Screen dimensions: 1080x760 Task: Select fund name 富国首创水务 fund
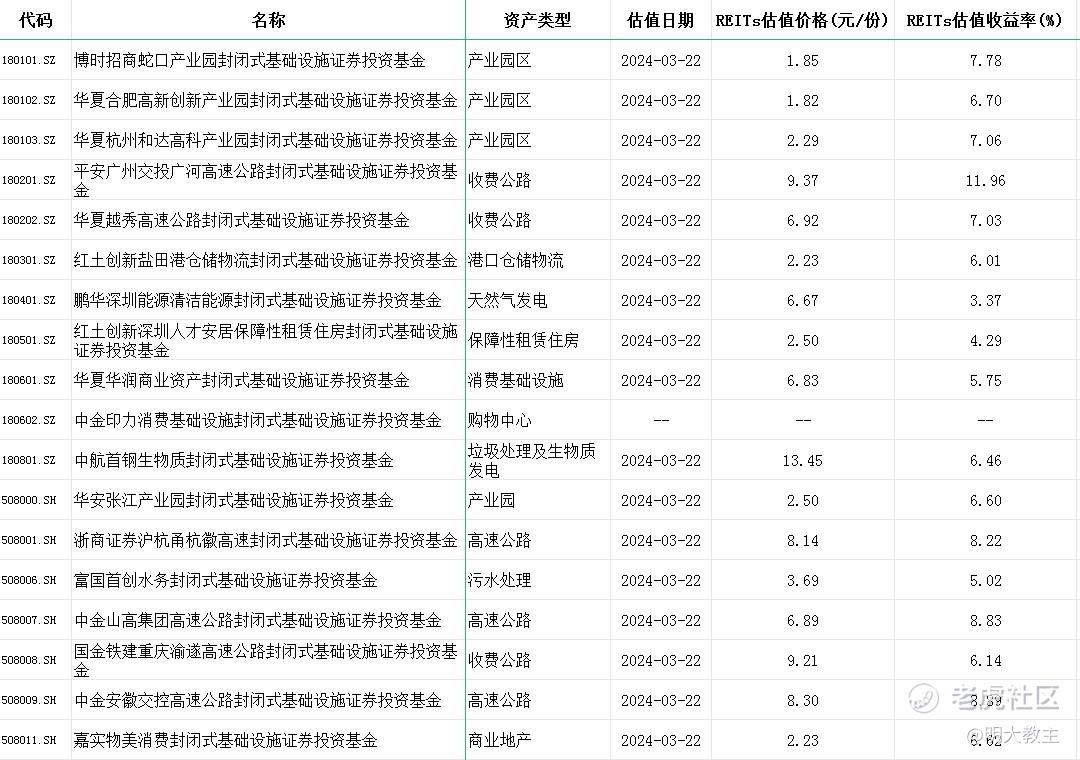tap(225, 579)
